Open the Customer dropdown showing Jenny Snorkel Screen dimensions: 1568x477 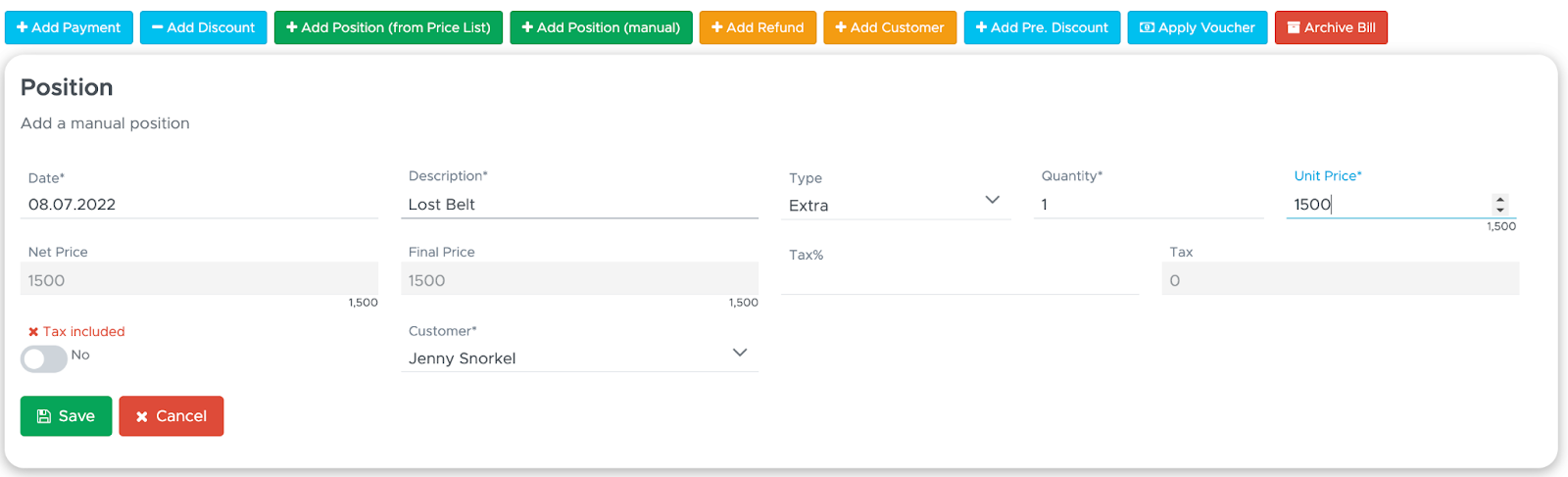pyautogui.click(x=580, y=358)
